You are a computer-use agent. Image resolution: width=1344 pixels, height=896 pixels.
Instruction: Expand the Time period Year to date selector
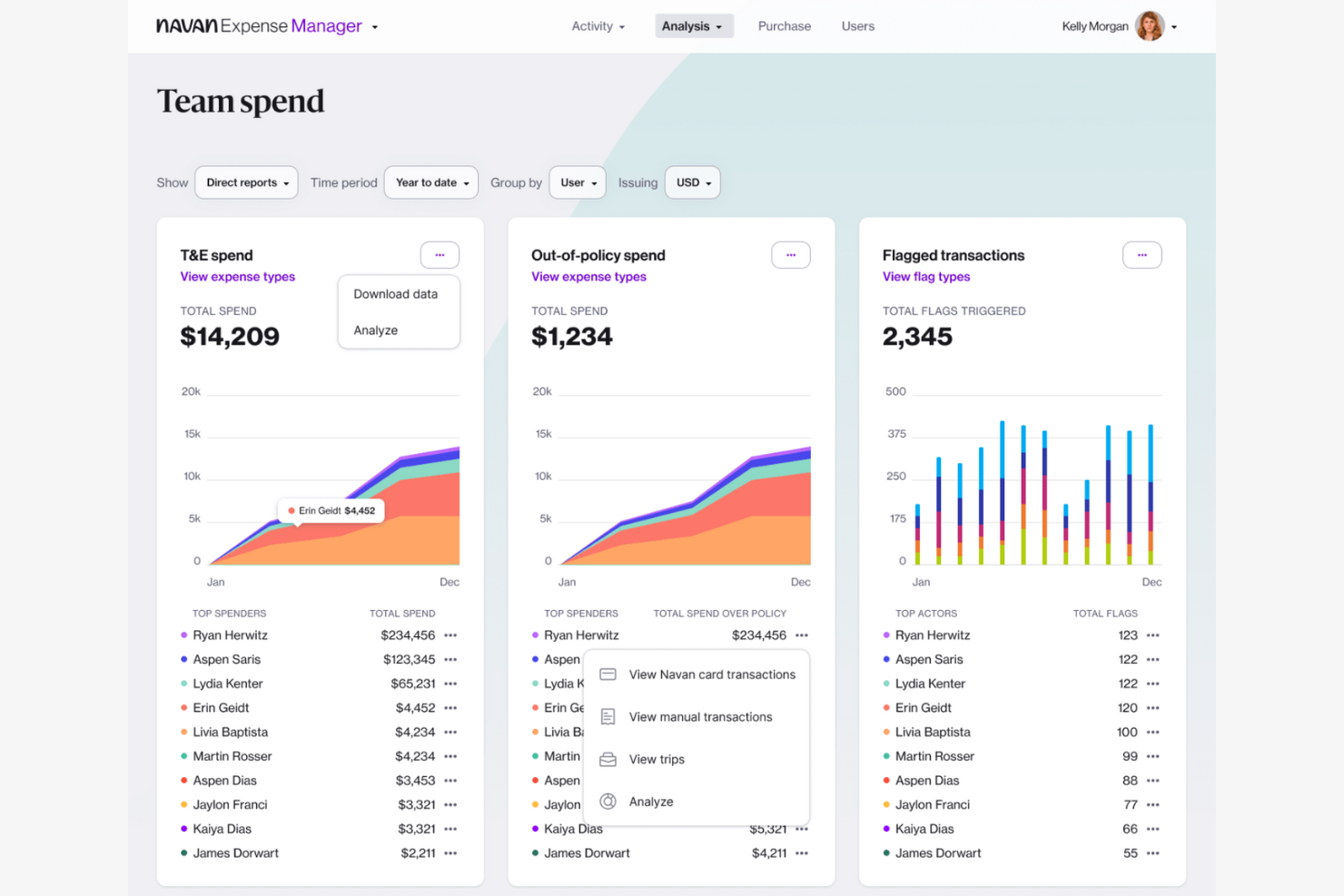(430, 182)
